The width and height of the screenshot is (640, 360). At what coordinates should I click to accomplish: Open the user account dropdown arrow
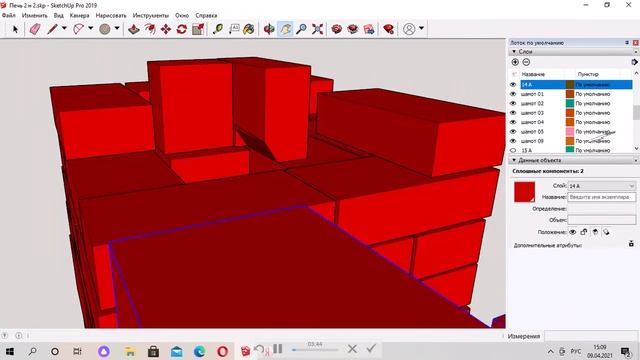pyautogui.click(x=421, y=29)
